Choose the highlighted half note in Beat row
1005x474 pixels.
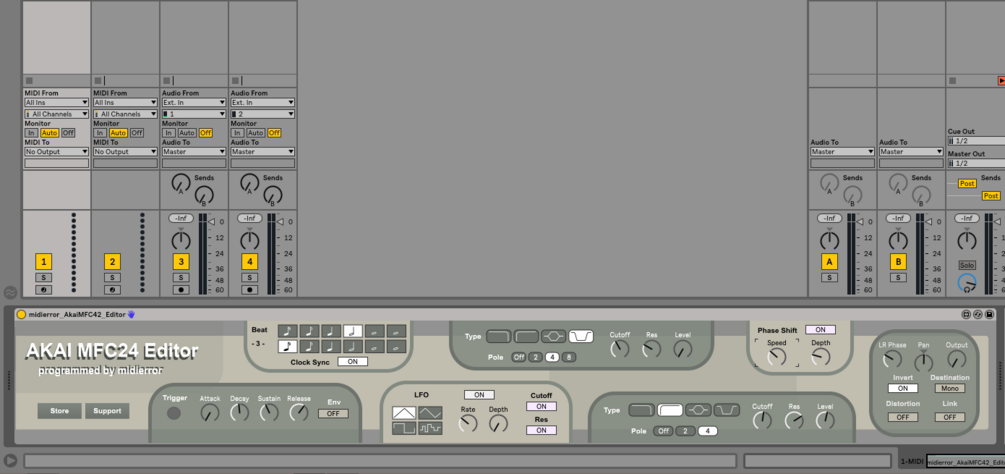coord(353,331)
